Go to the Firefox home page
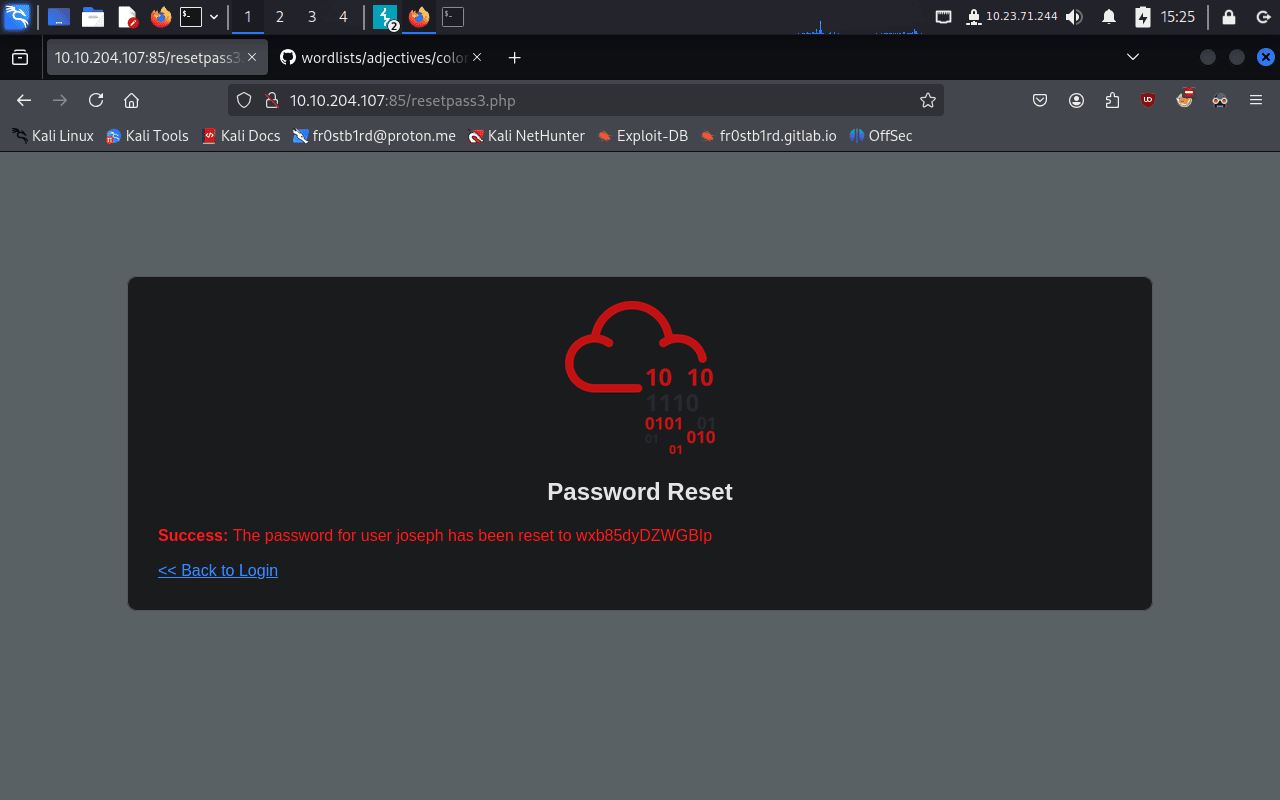This screenshot has width=1280, height=800. (x=131, y=100)
